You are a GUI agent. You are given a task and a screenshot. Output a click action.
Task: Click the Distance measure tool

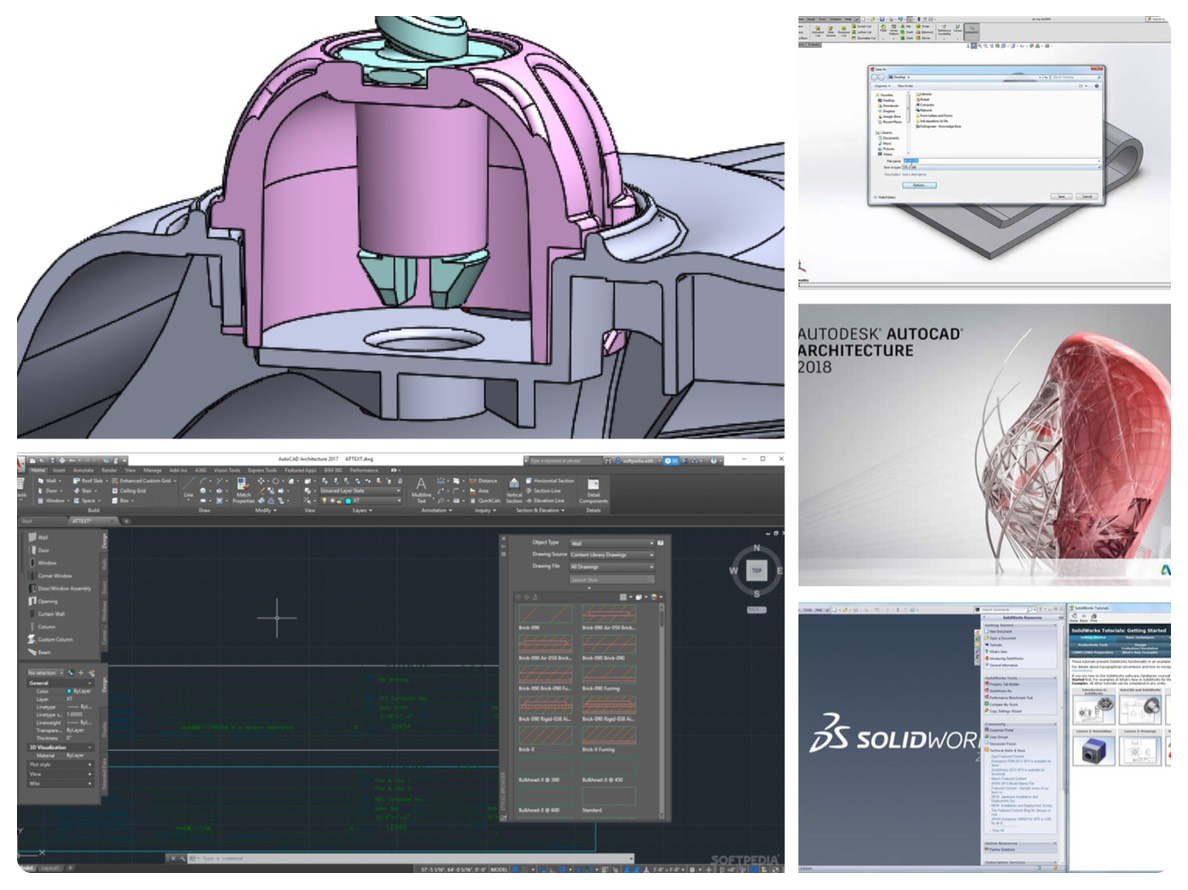pos(483,481)
